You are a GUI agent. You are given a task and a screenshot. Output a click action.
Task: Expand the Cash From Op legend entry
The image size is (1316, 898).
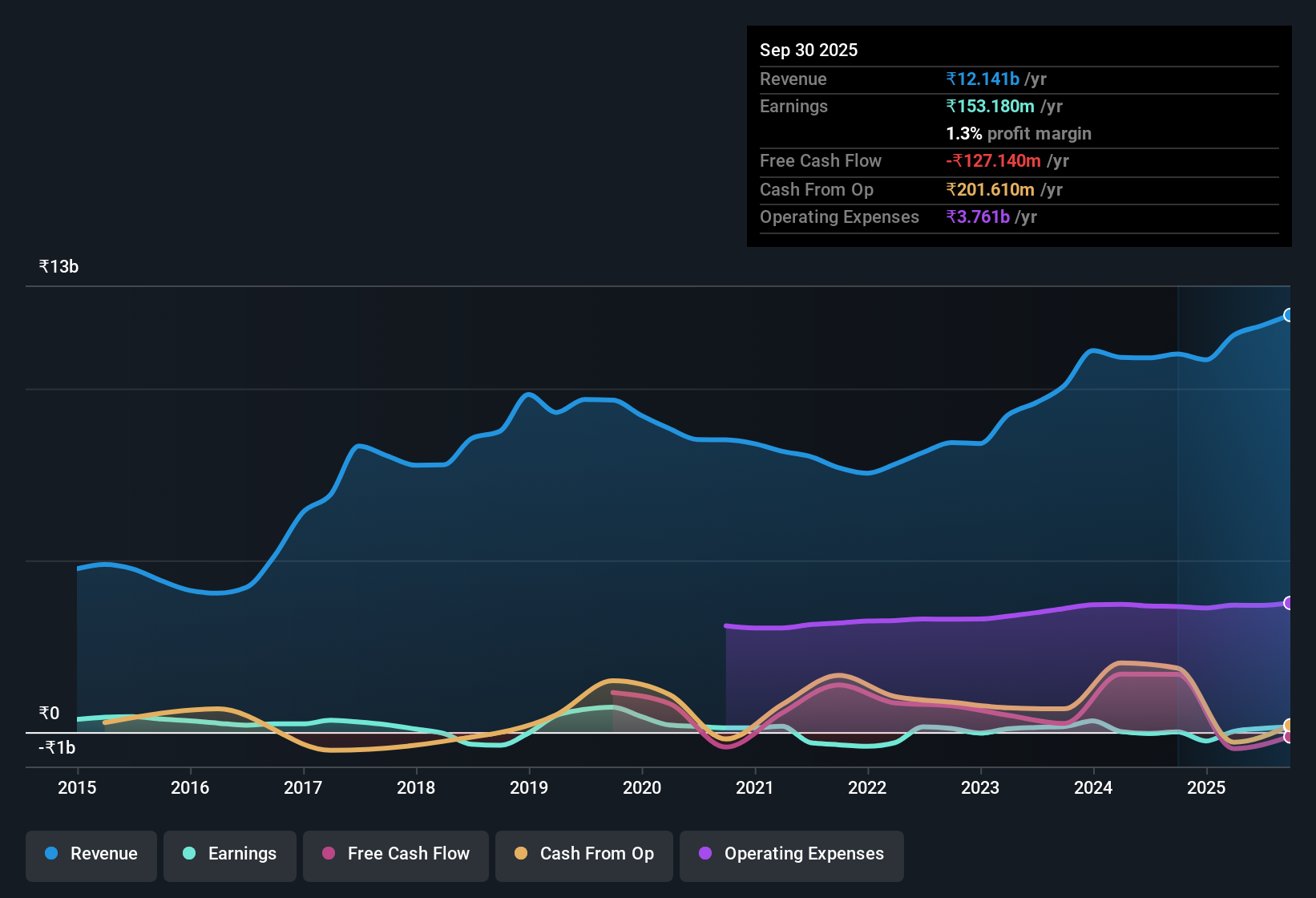point(583,854)
